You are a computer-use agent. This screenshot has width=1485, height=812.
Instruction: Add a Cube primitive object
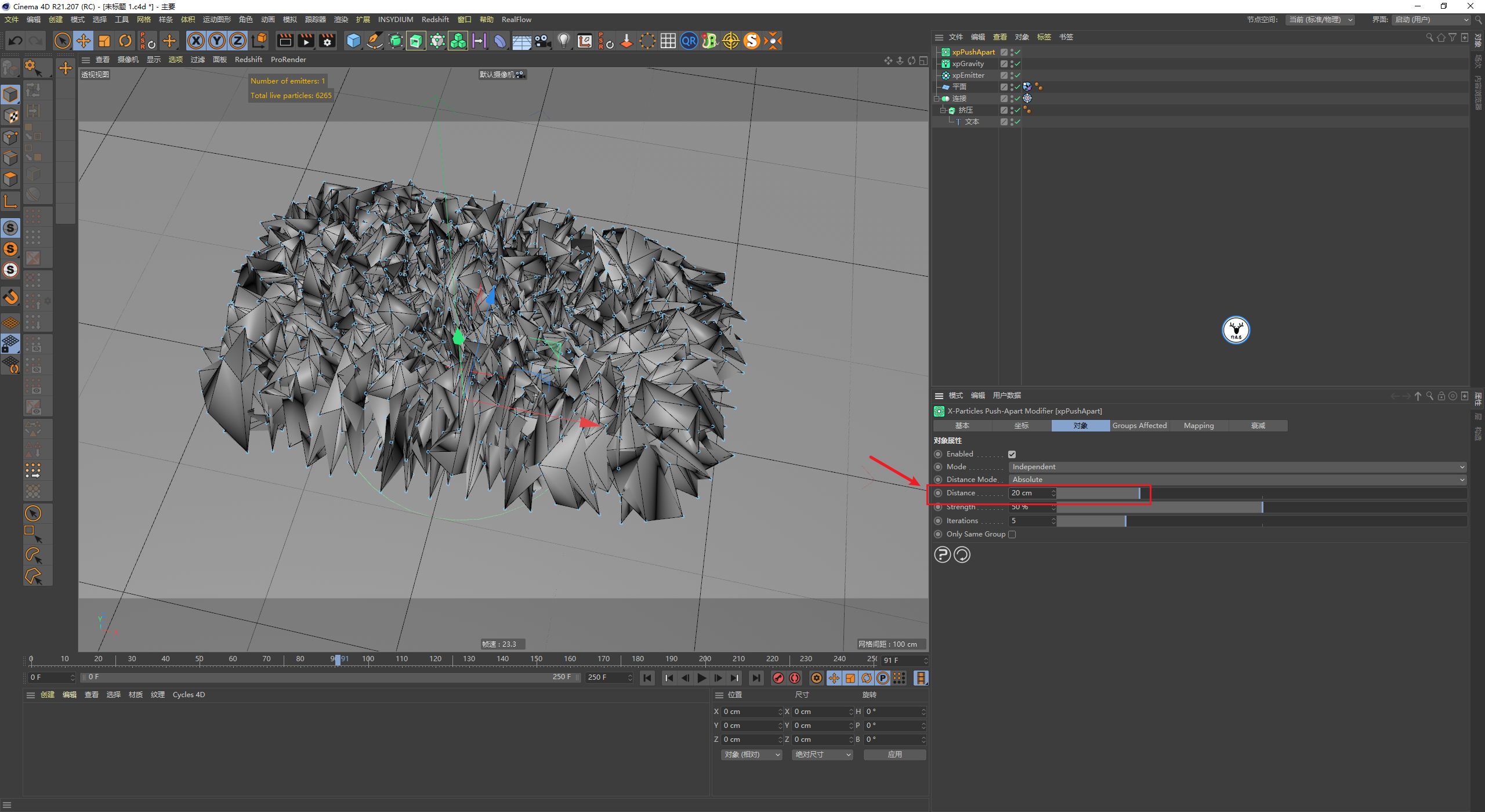tap(353, 41)
